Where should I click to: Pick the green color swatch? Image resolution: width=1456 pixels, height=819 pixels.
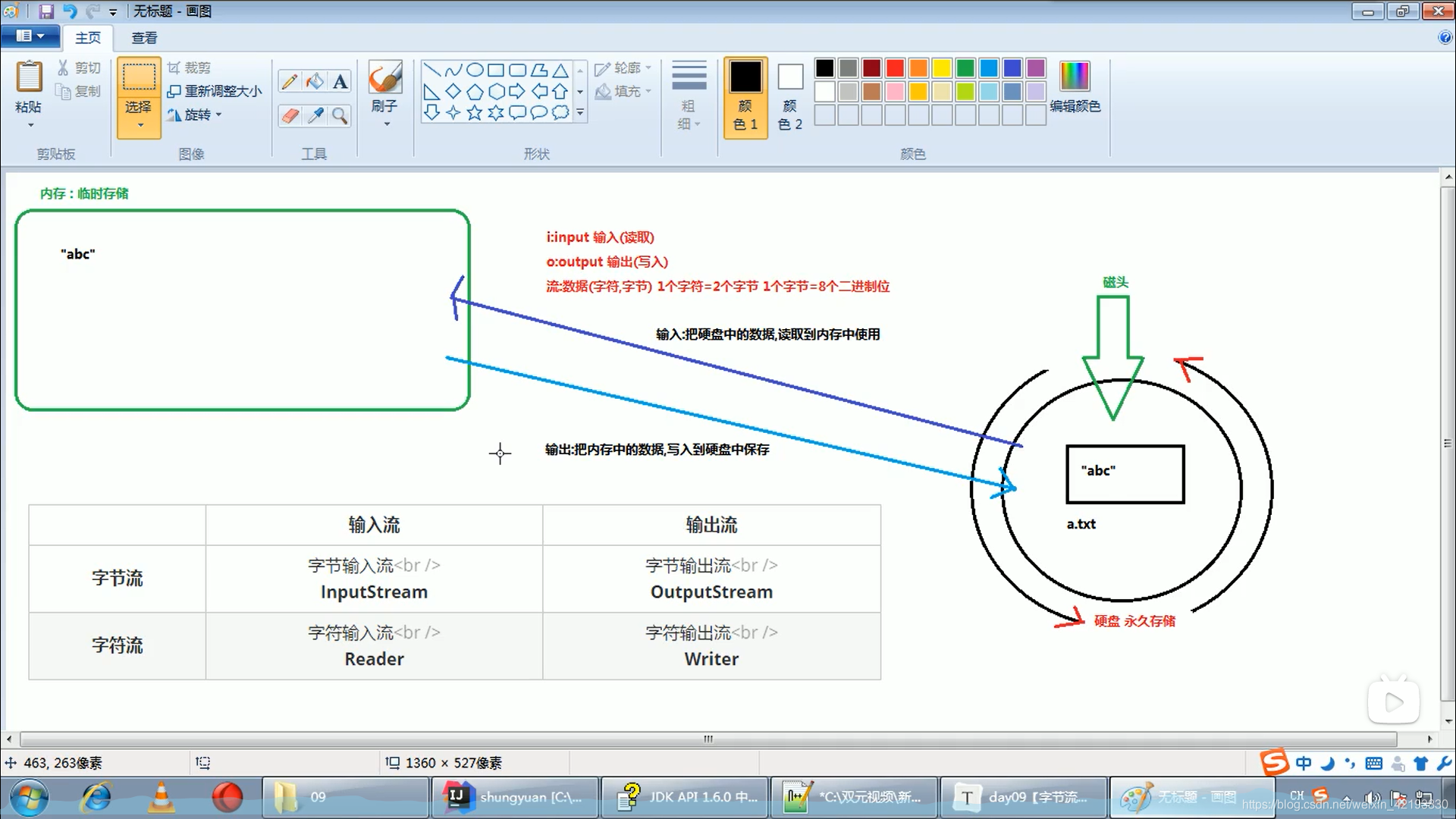[965, 68]
